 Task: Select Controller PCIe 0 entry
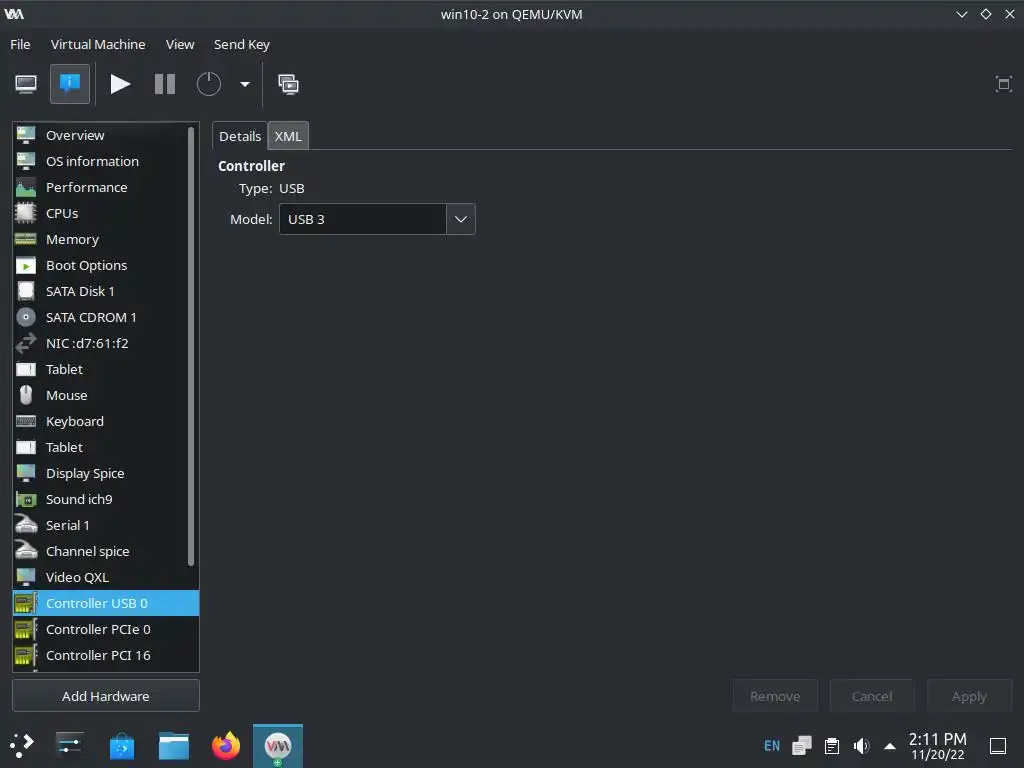[x=106, y=630]
